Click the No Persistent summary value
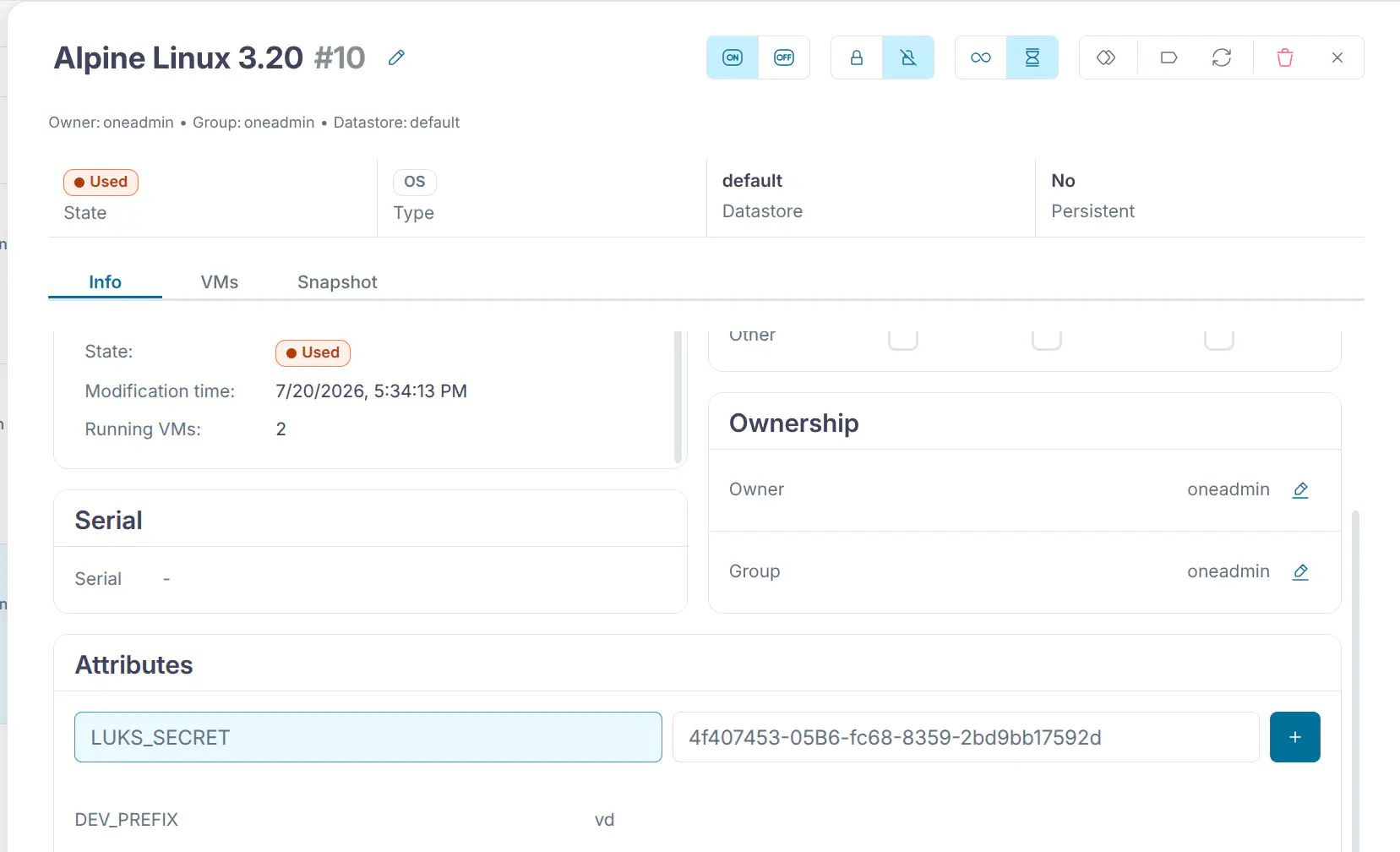 [x=1063, y=181]
